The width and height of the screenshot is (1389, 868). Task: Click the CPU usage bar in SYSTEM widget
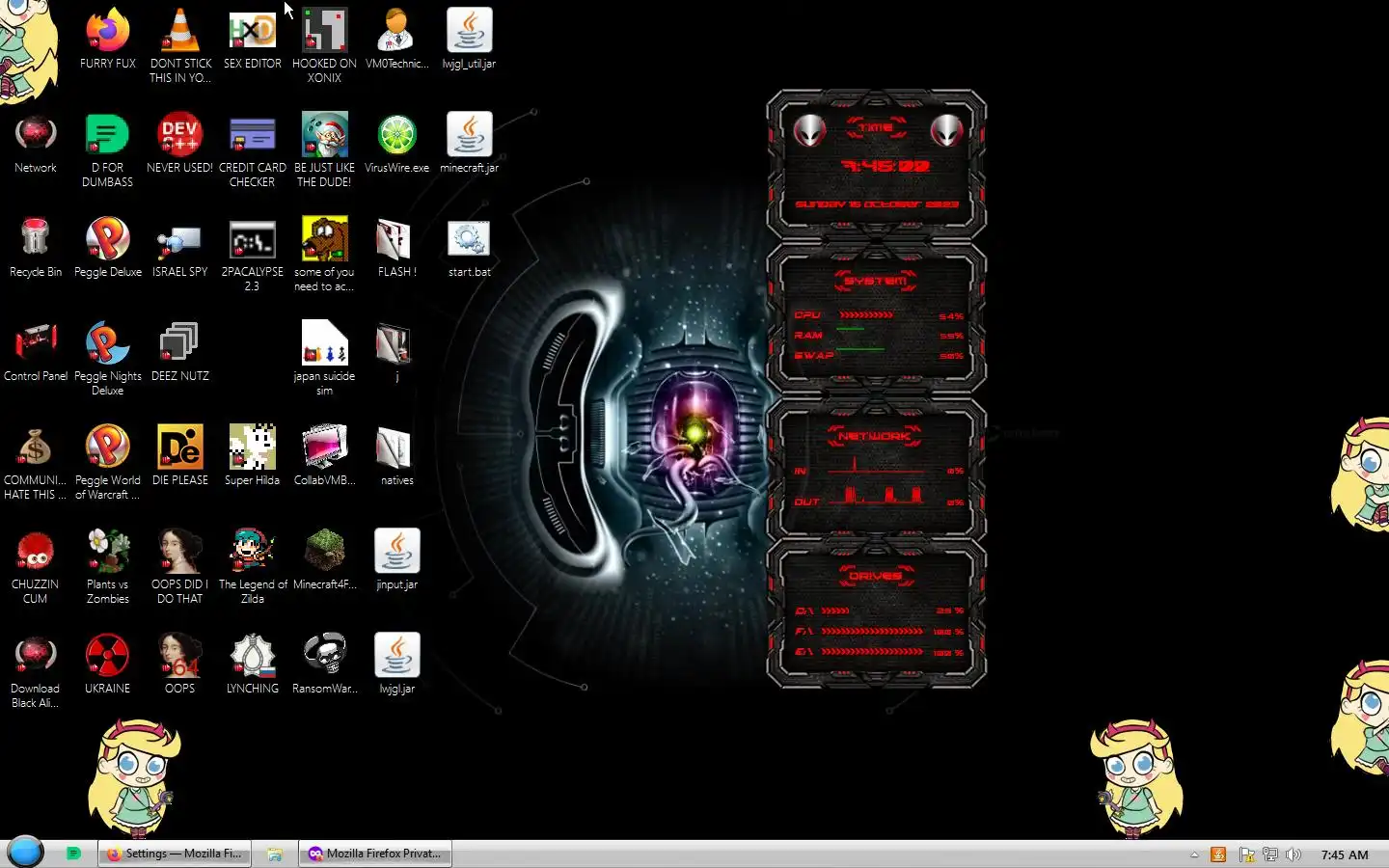pyautogui.click(x=866, y=315)
